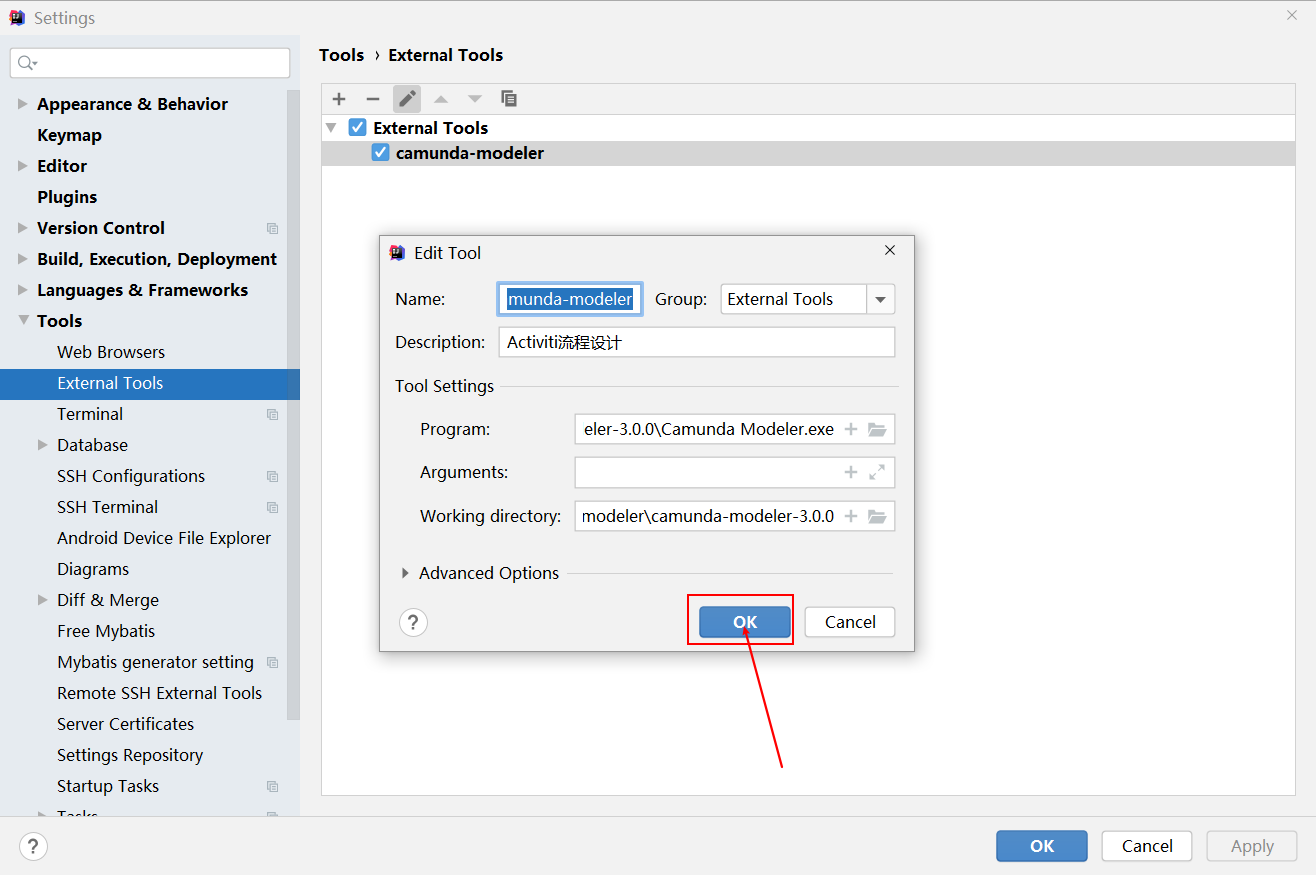Select Startup Tasks entry
This screenshot has height=875, width=1316.
tap(108, 786)
